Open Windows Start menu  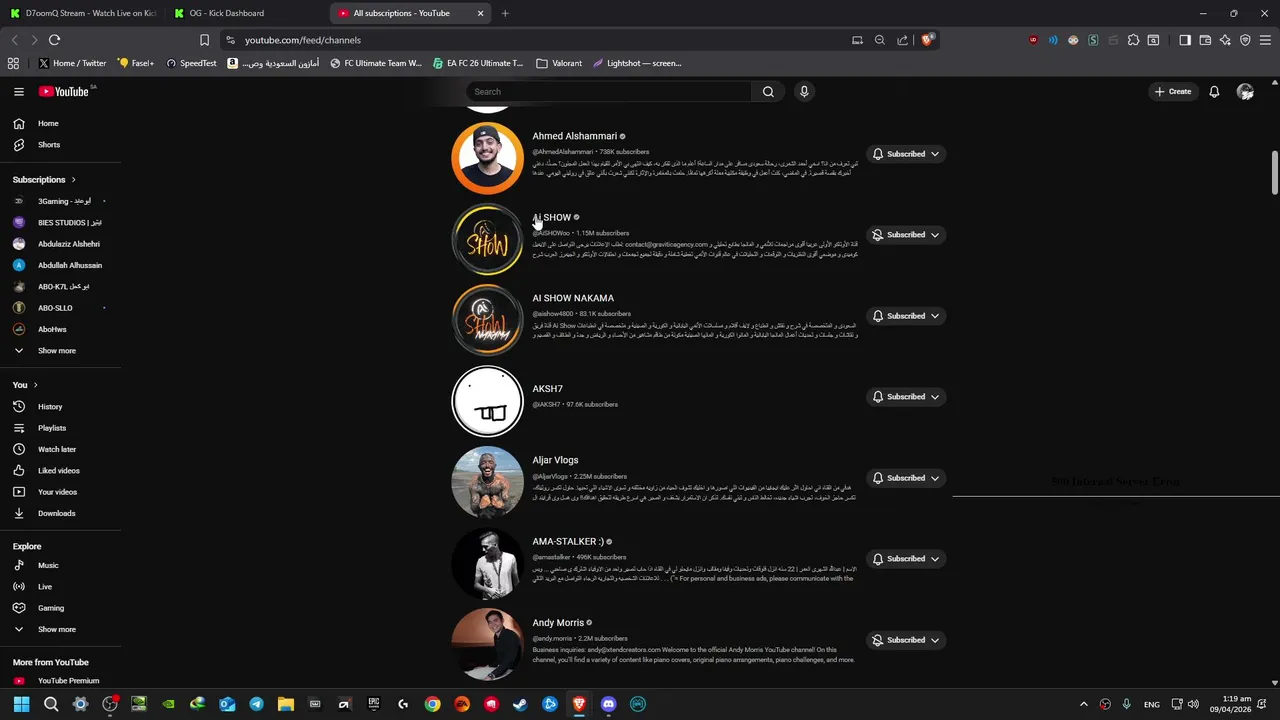(x=21, y=704)
